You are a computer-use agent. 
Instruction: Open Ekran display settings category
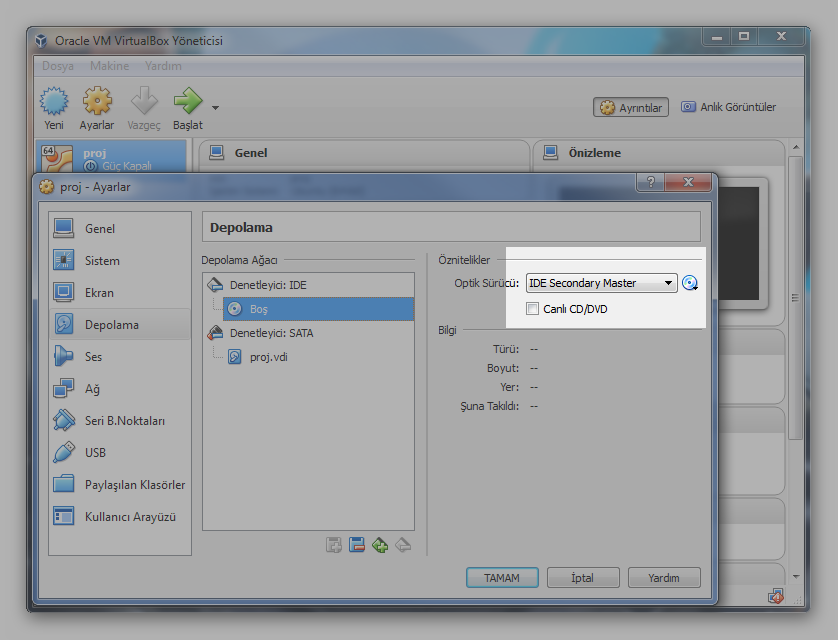[120, 293]
